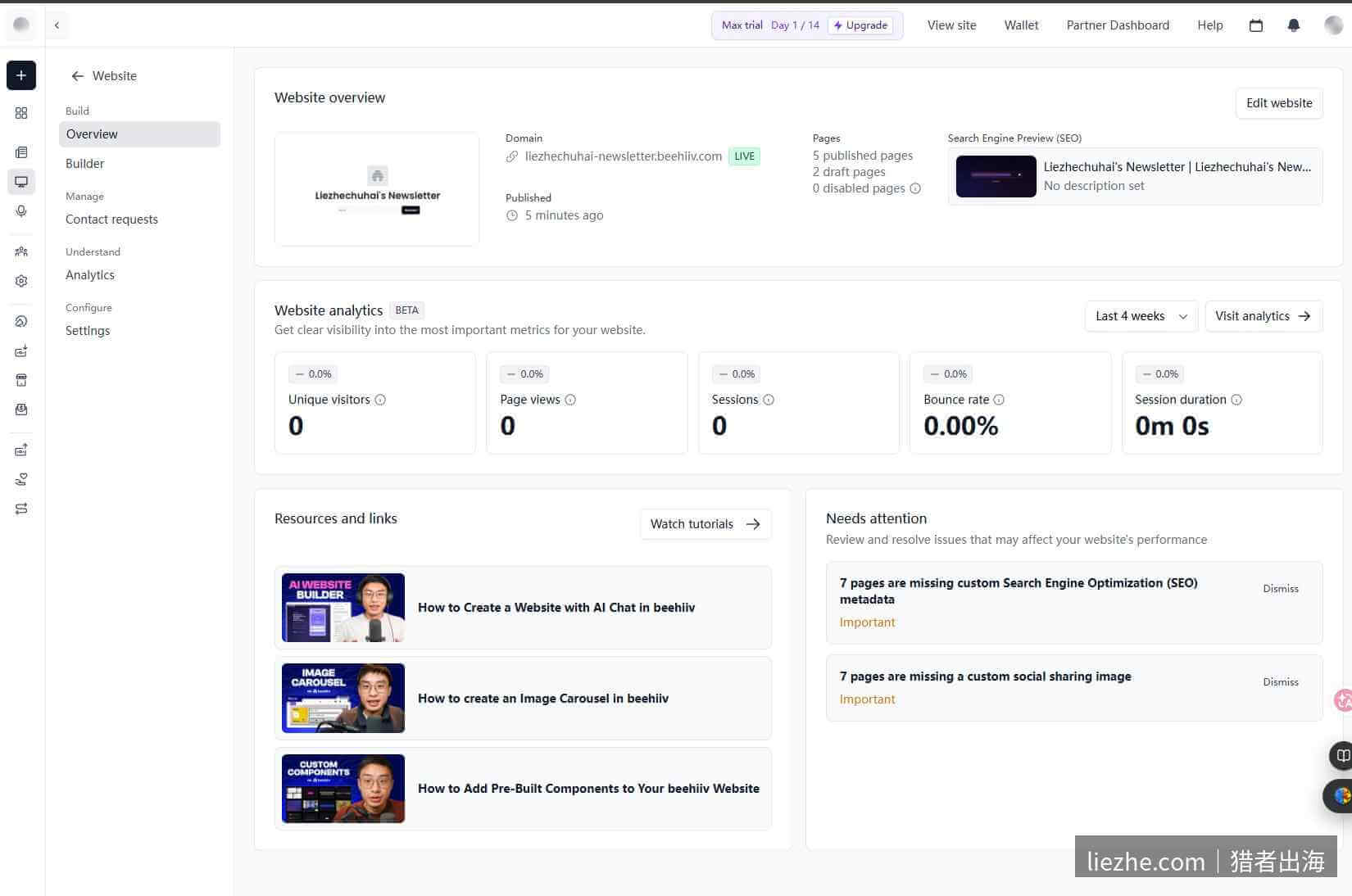
Task: Click the Watch tutorials button
Action: coord(705,524)
